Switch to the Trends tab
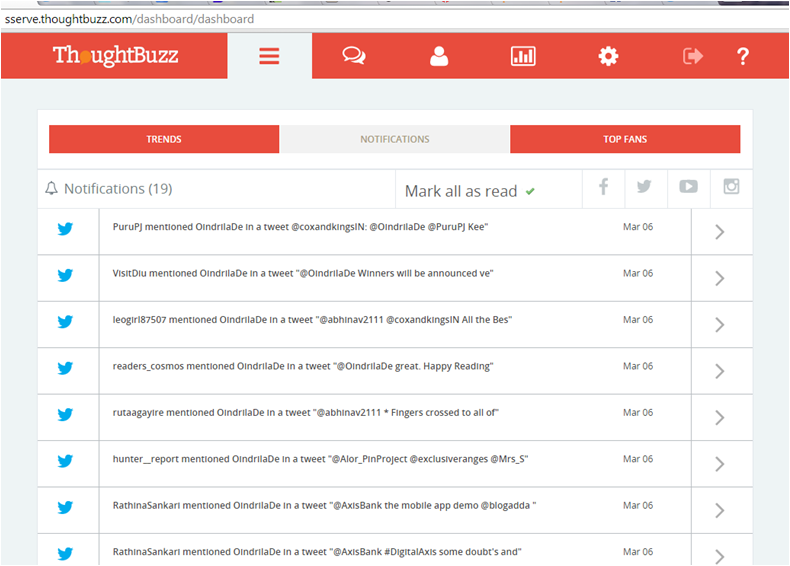Screen dimensions: 790x566 164,139
